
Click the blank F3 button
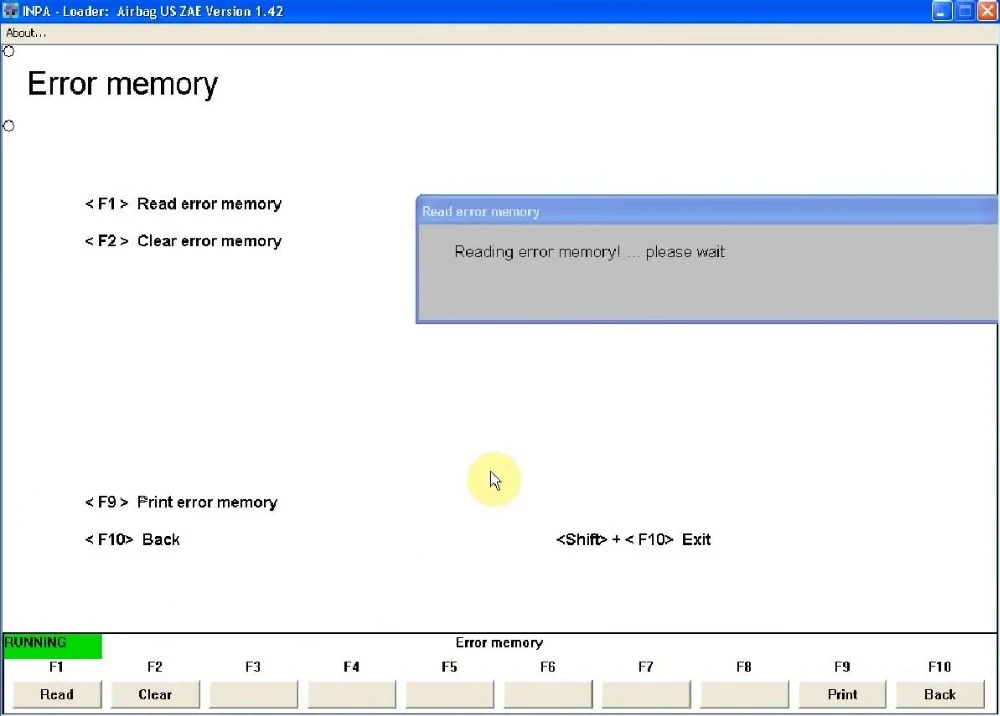pos(253,694)
